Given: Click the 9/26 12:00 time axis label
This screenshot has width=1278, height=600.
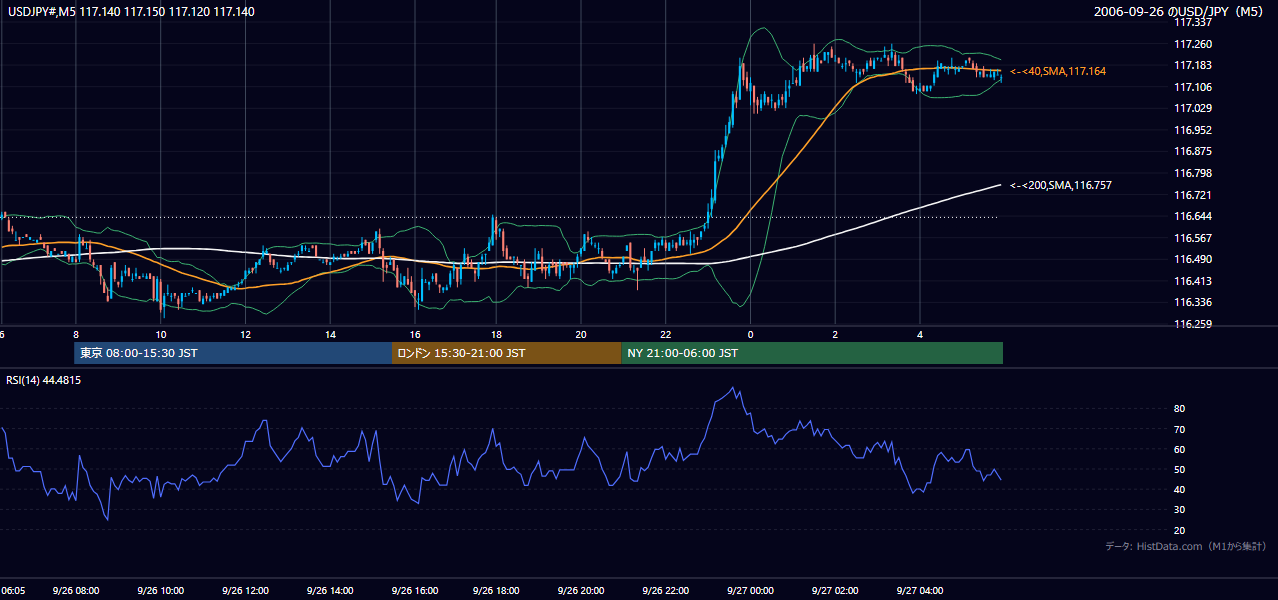Looking at the screenshot, I should click(x=245, y=591).
